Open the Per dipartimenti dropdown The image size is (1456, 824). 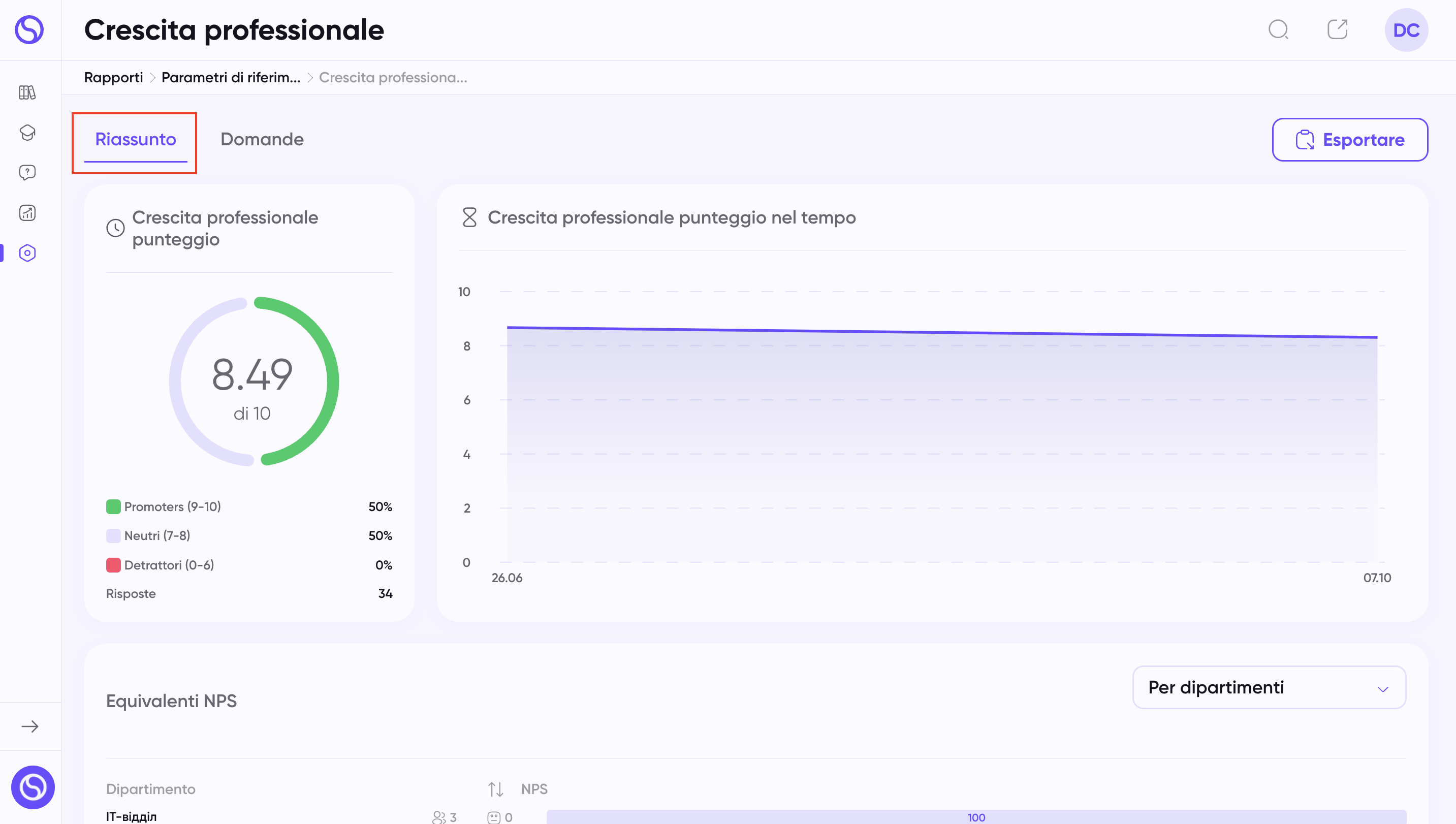click(1269, 687)
